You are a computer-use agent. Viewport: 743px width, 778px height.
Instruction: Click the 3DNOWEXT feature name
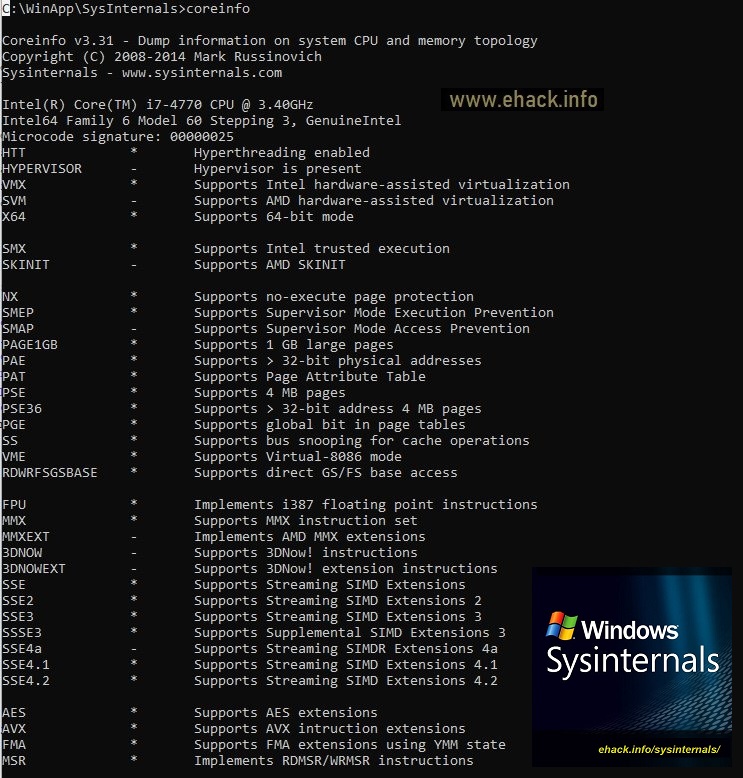[34, 569]
